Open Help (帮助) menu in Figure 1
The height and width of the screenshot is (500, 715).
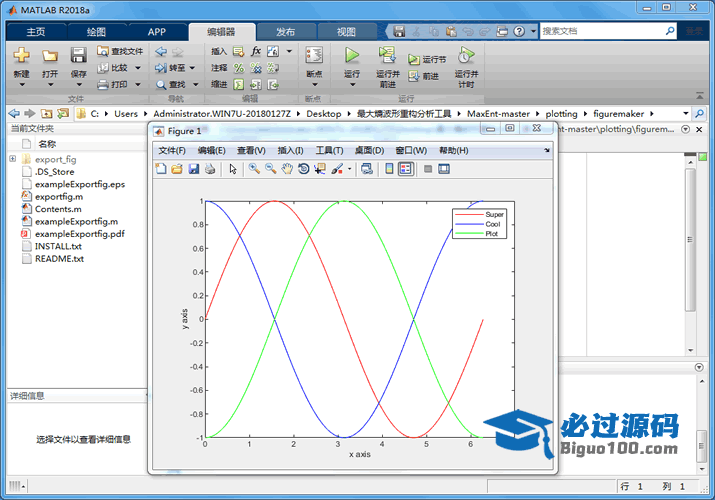point(454,150)
